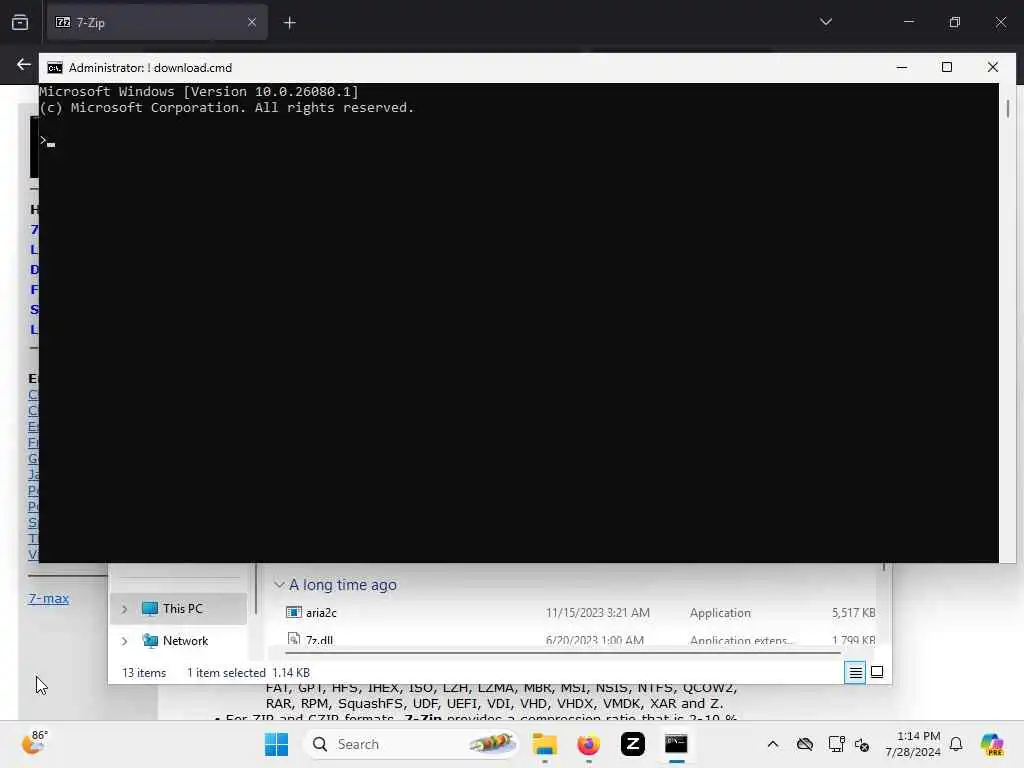Launch the Copilot preview icon
Image resolution: width=1024 pixels, height=768 pixels.
click(x=992, y=744)
